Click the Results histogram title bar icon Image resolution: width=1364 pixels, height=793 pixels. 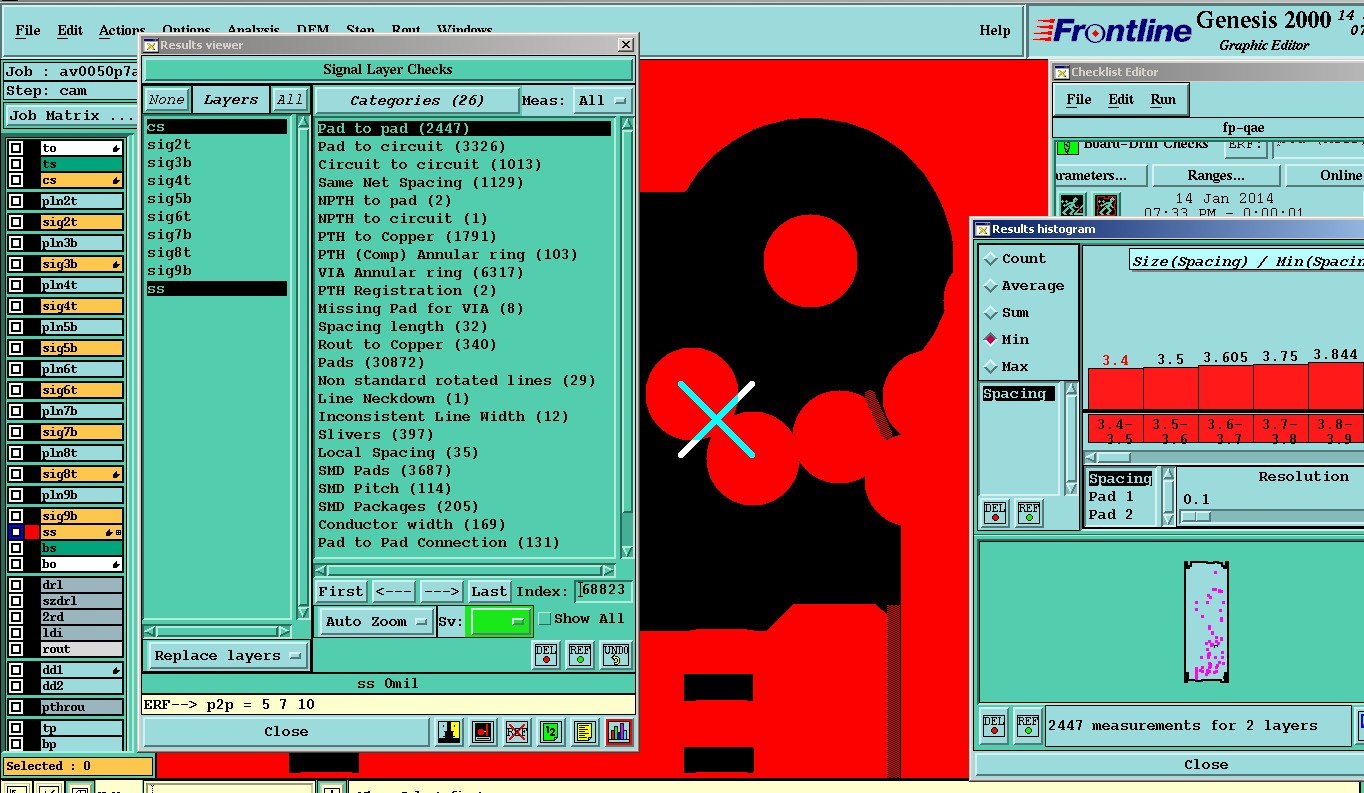[983, 229]
